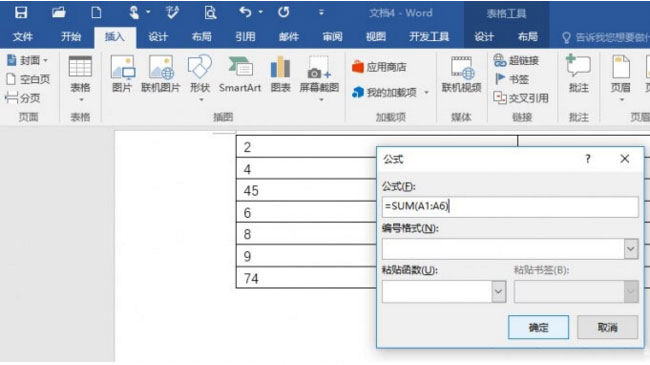Click the Undo arrow icon

(x=245, y=12)
